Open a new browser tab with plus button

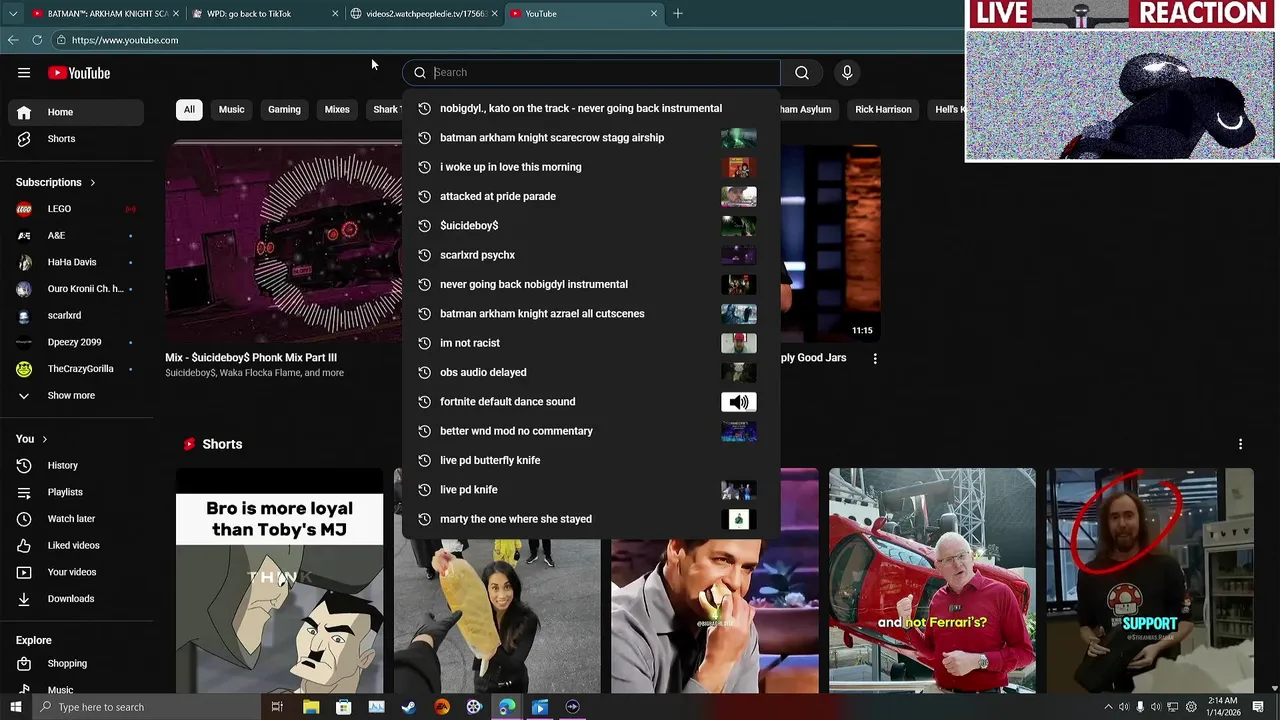pyautogui.click(x=678, y=13)
